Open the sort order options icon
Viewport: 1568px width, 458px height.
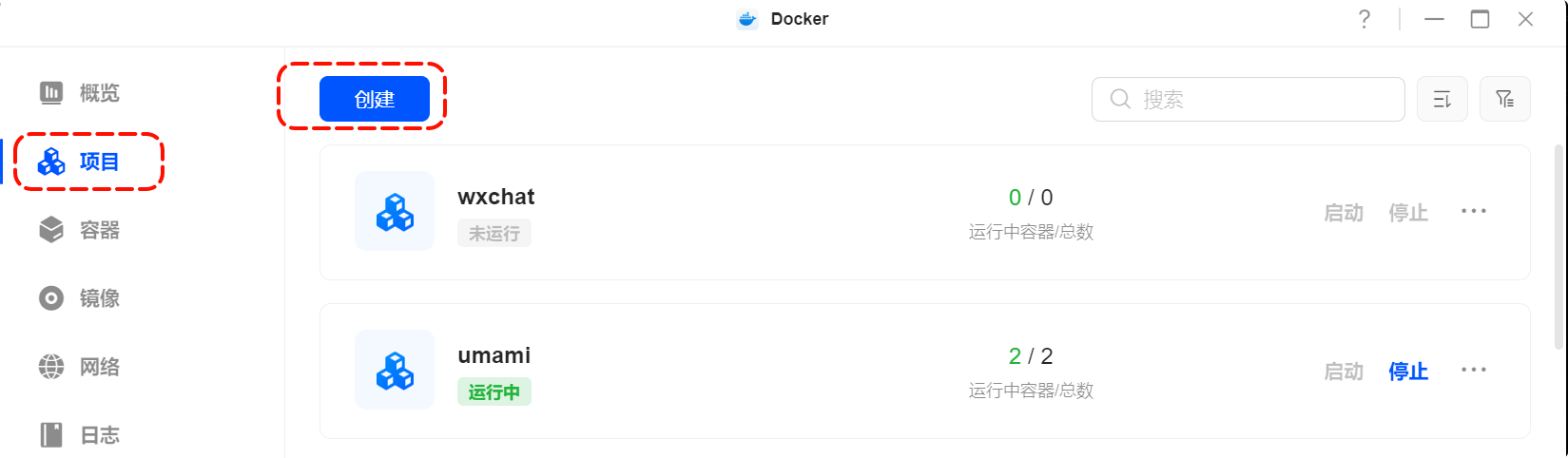1442,100
